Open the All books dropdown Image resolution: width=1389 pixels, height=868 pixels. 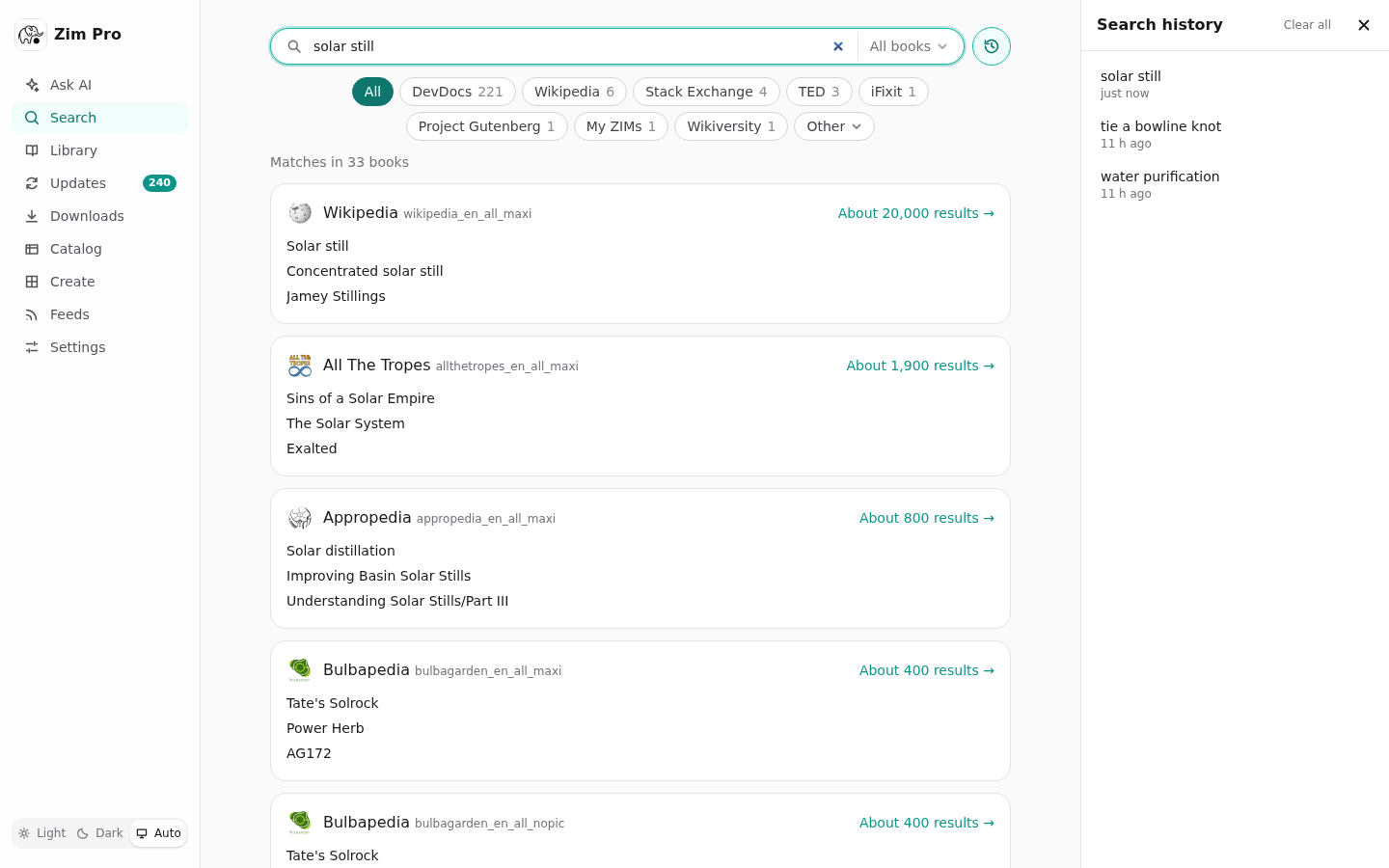click(x=909, y=46)
